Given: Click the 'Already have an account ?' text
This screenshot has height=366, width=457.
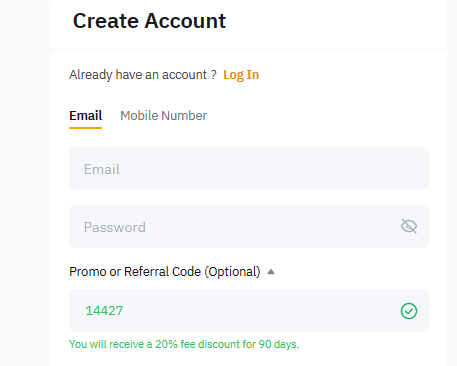Looking at the screenshot, I should point(143,75).
